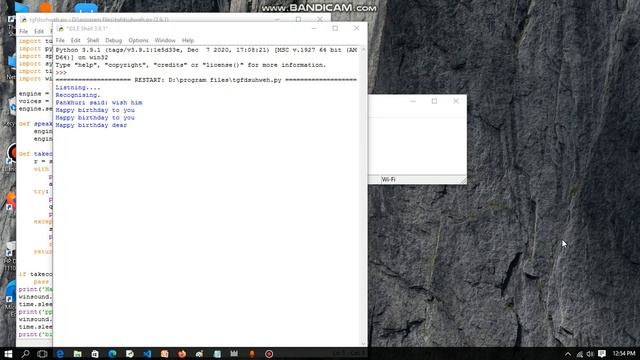
Task: Open the File menu in IDLE Shell
Action: pos(60,40)
